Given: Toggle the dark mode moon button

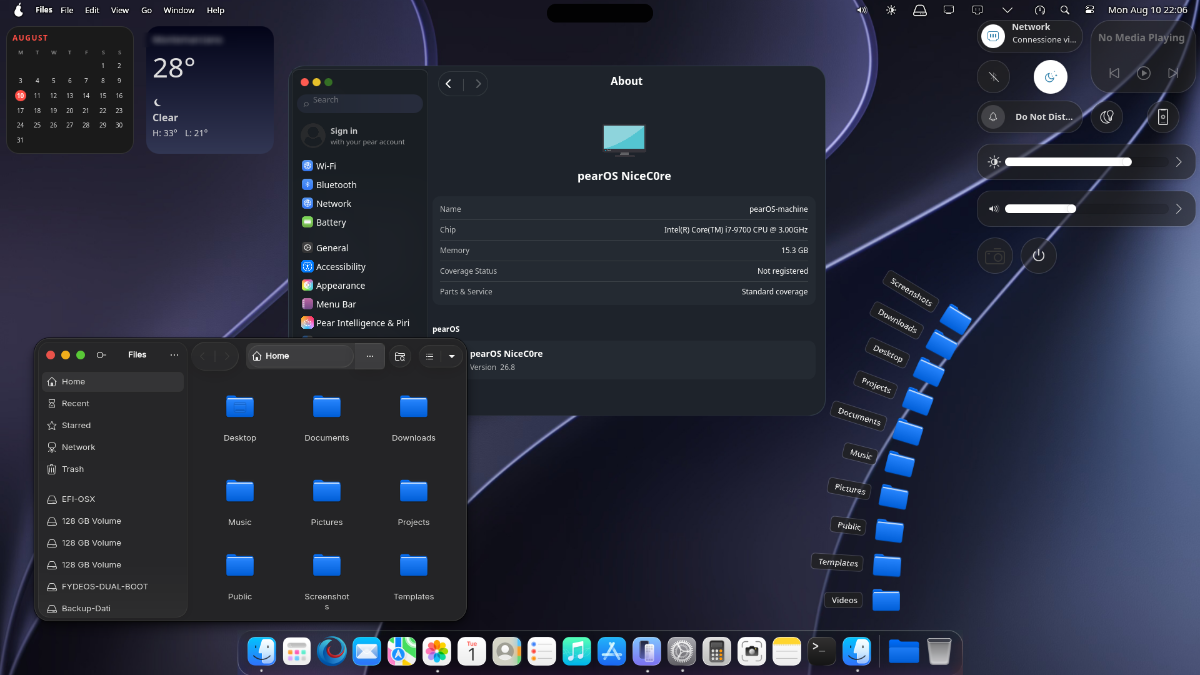Looking at the screenshot, I should click(1050, 77).
